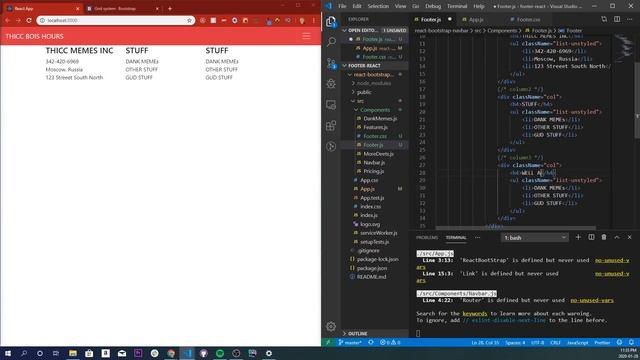Image resolution: width=640 pixels, height=360 pixels.
Task: Open the Remote Explorer view
Action: 331,105
